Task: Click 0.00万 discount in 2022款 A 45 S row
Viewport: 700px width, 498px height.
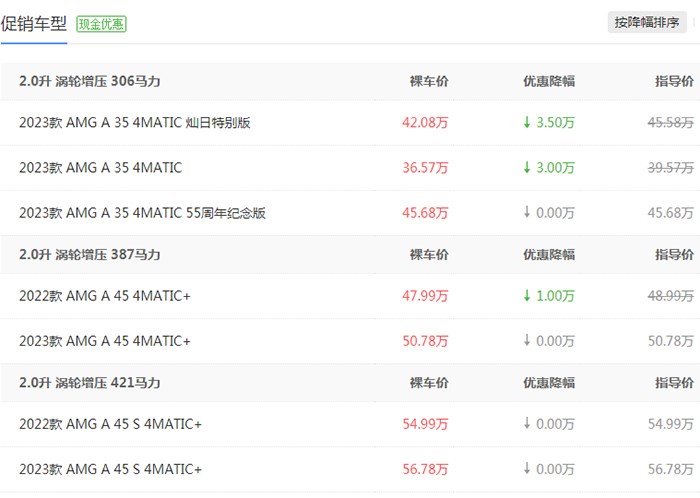Action: pos(555,423)
